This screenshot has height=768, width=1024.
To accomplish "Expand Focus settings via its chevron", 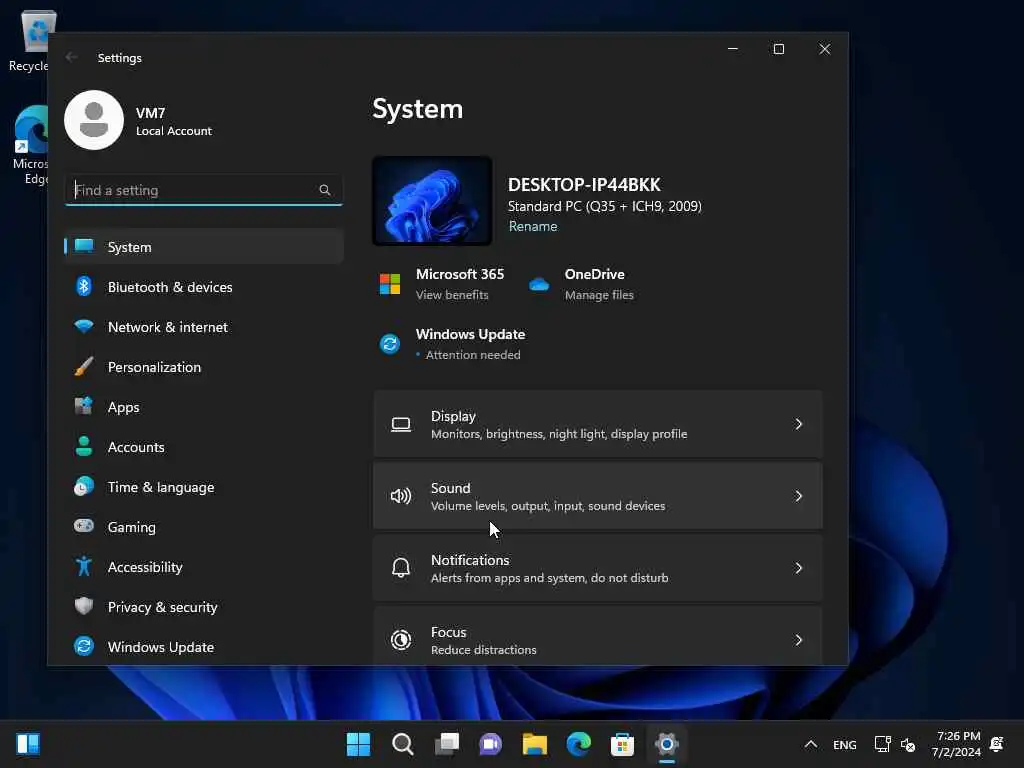I will [798, 640].
